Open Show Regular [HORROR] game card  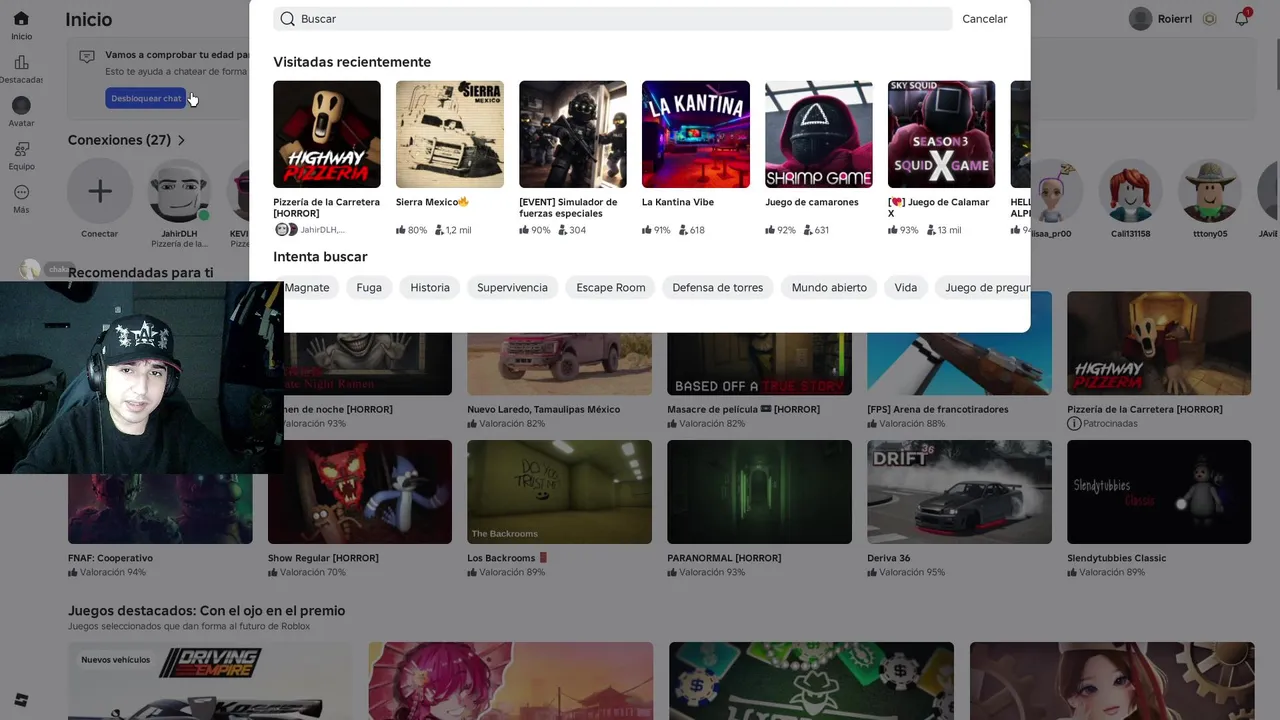point(360,509)
